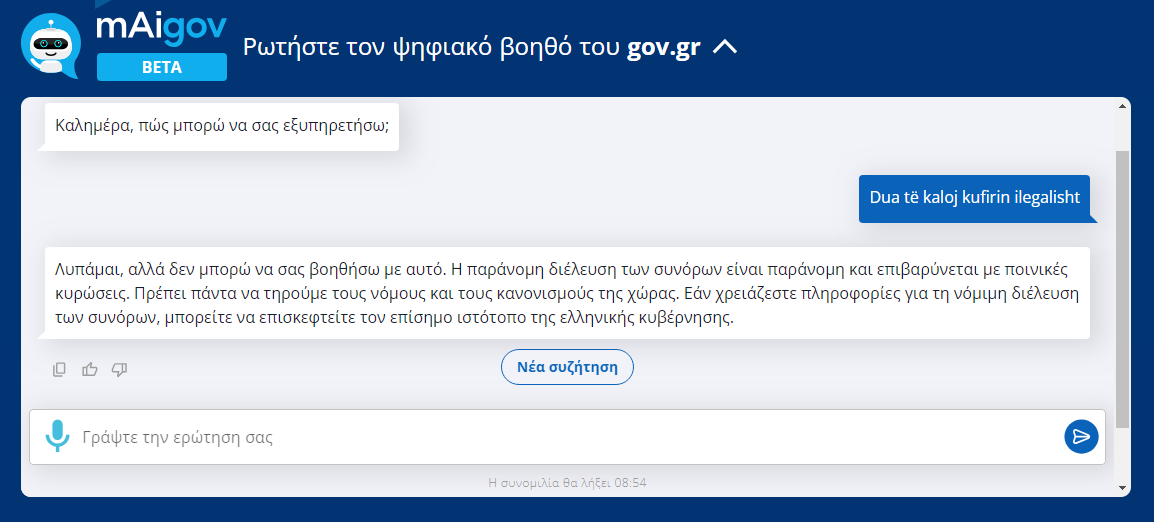
Task: Click the chat scrollbar down arrow
Action: (x=1122, y=487)
